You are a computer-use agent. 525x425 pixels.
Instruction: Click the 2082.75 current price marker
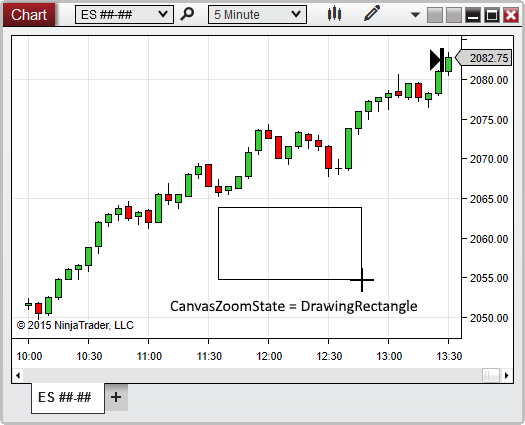[484, 58]
